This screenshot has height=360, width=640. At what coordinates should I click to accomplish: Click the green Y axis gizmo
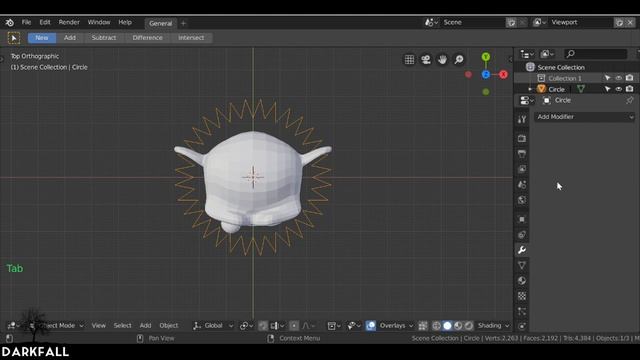coord(486,57)
